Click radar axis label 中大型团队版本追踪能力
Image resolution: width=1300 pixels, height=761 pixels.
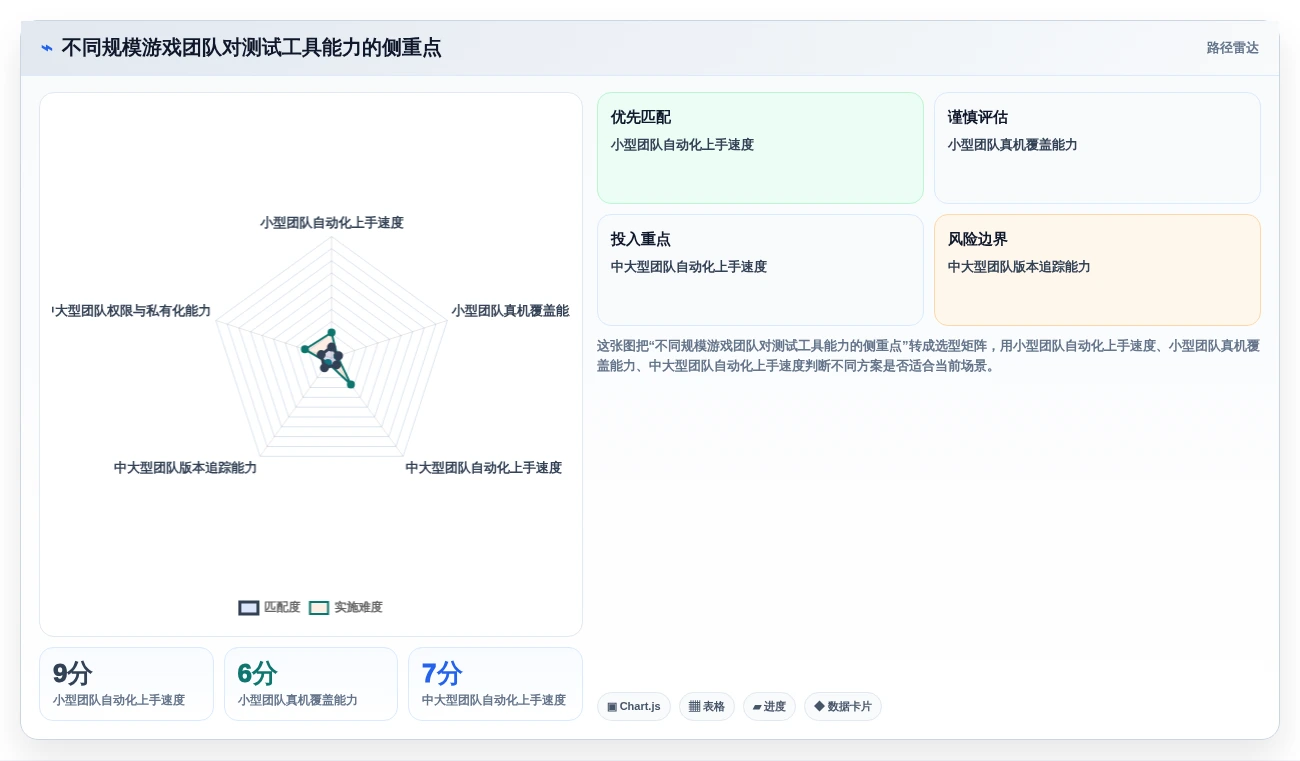coord(185,467)
